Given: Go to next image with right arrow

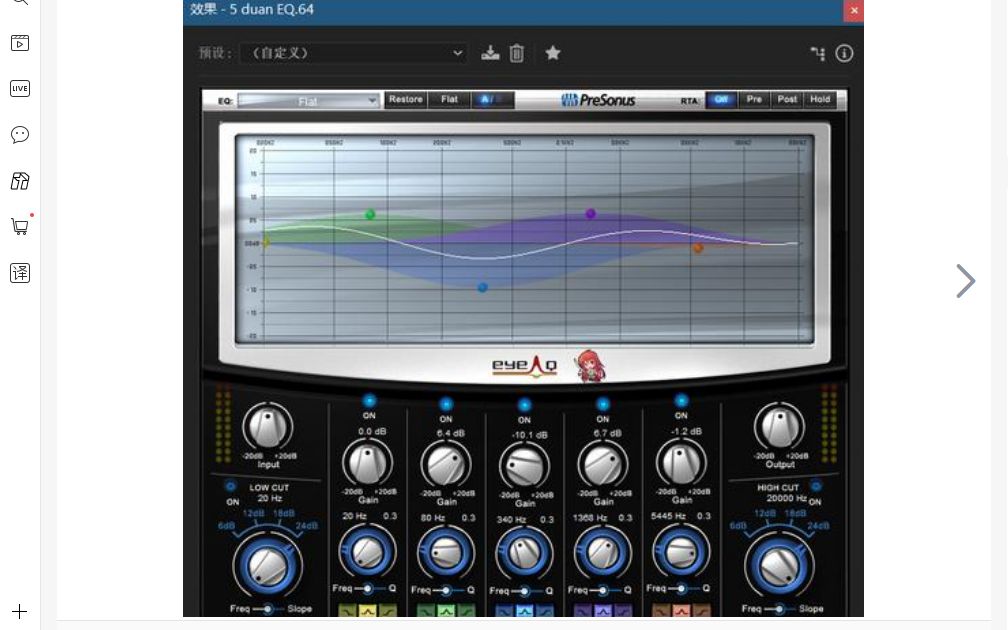Looking at the screenshot, I should (x=965, y=281).
